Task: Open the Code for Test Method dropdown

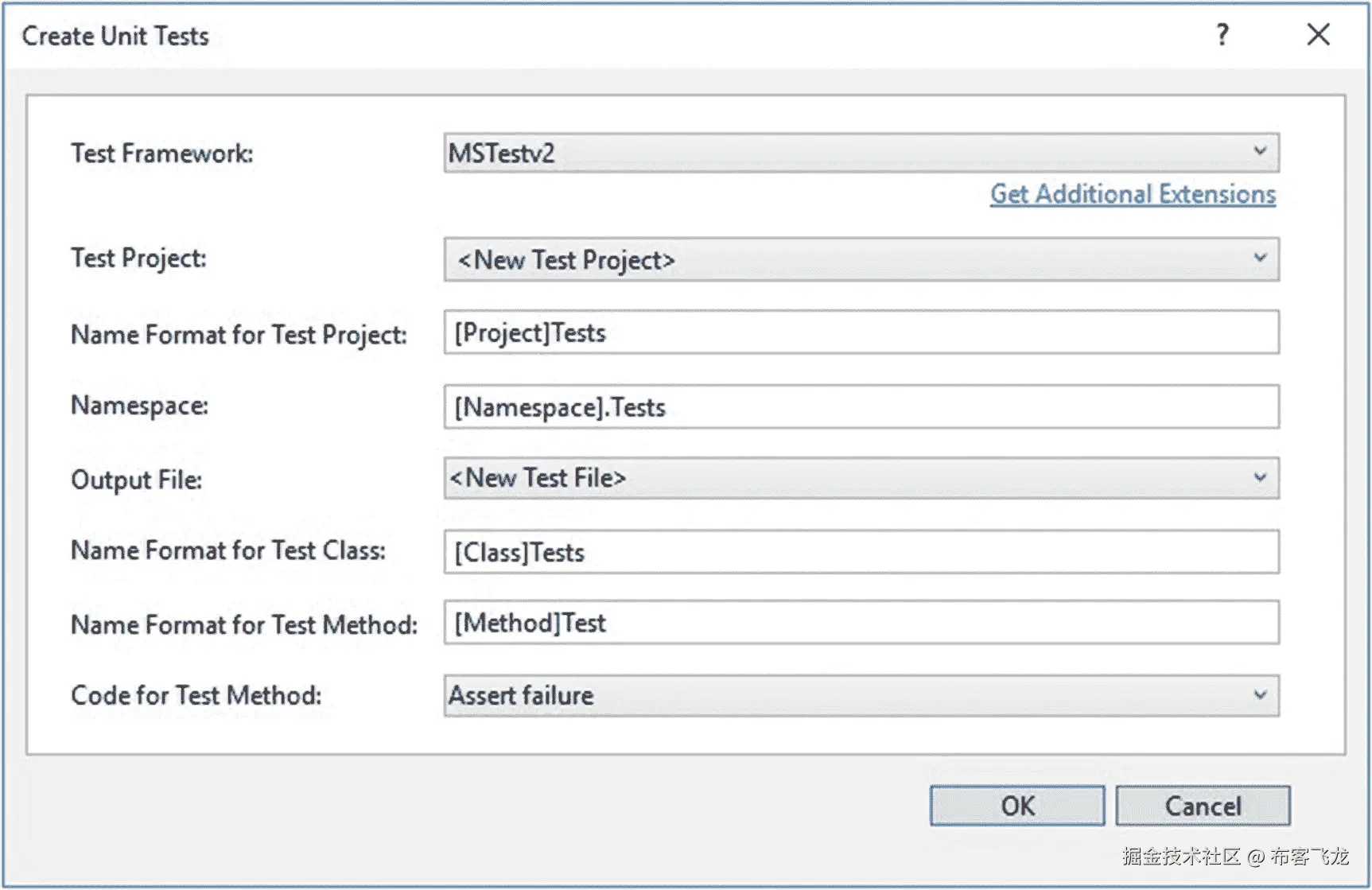Action: 861,696
